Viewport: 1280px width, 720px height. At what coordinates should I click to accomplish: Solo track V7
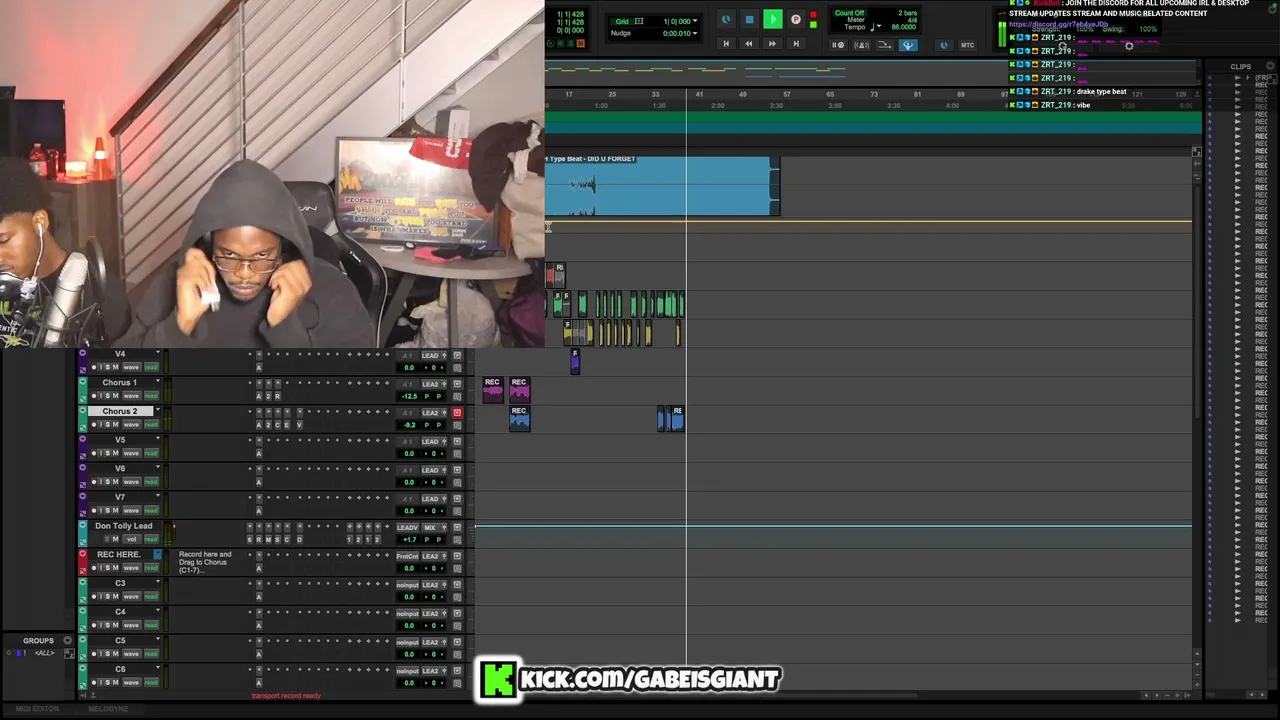[x=108, y=511]
